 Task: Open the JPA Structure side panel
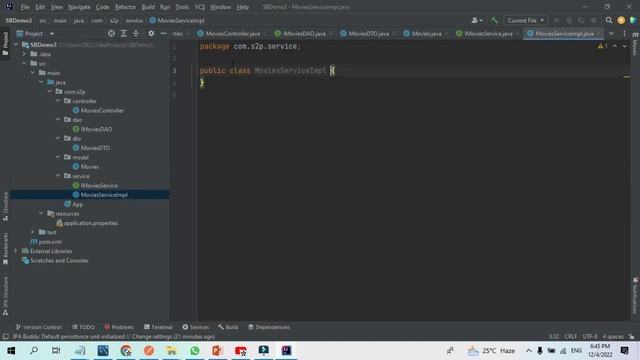point(5,296)
